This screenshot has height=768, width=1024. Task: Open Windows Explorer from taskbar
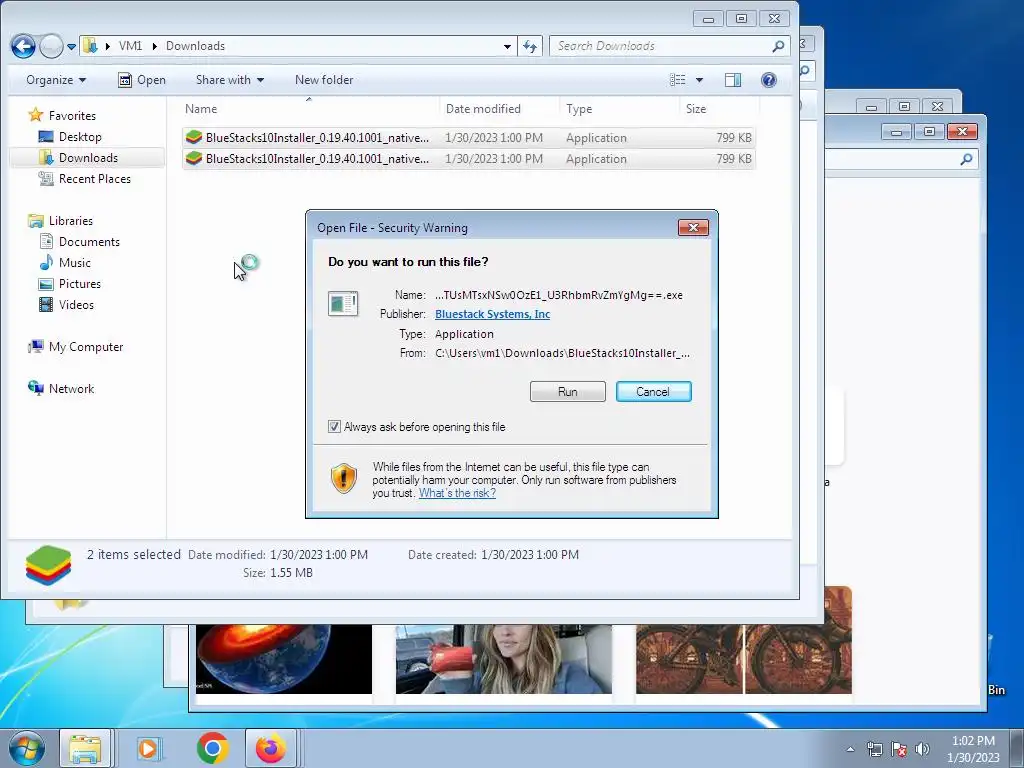pyautogui.click(x=86, y=748)
